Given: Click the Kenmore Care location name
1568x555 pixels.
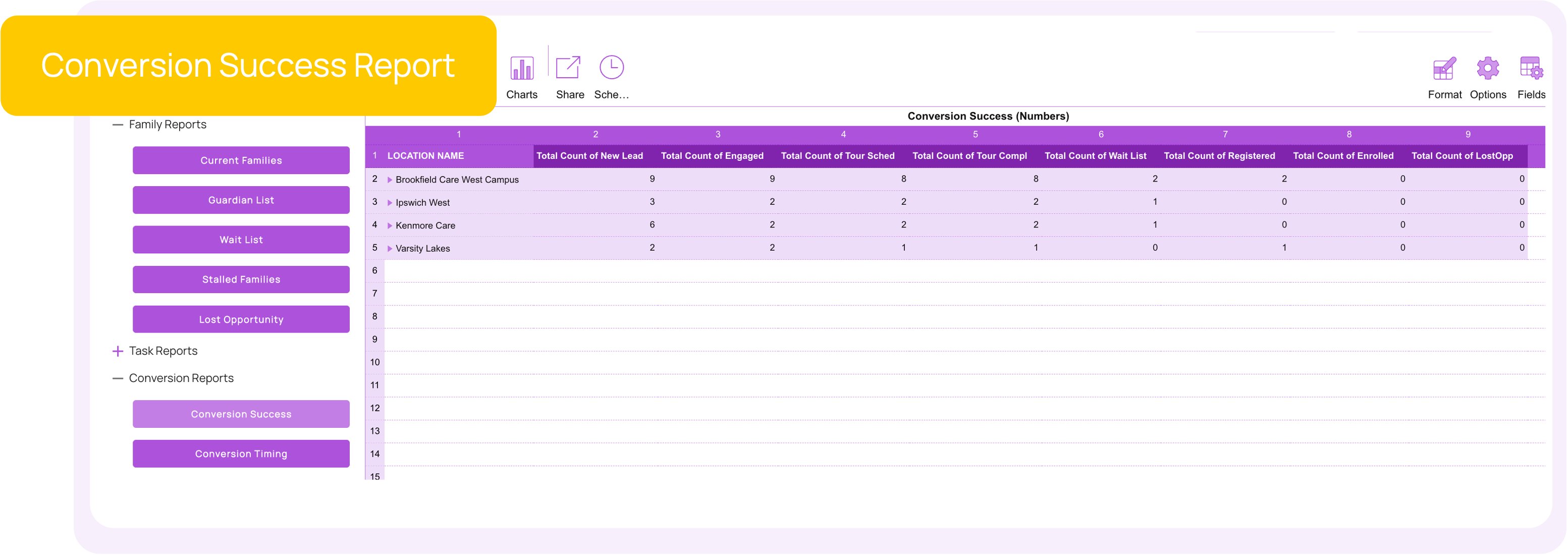Looking at the screenshot, I should point(425,226).
